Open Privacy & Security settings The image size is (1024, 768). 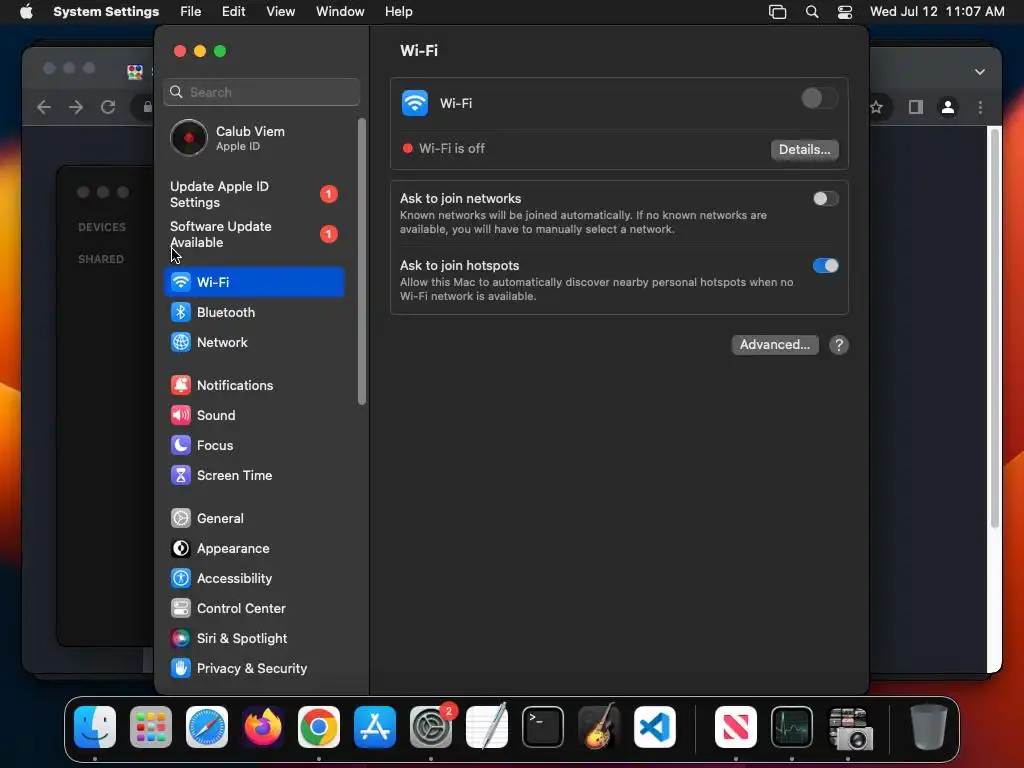[x=255, y=669]
